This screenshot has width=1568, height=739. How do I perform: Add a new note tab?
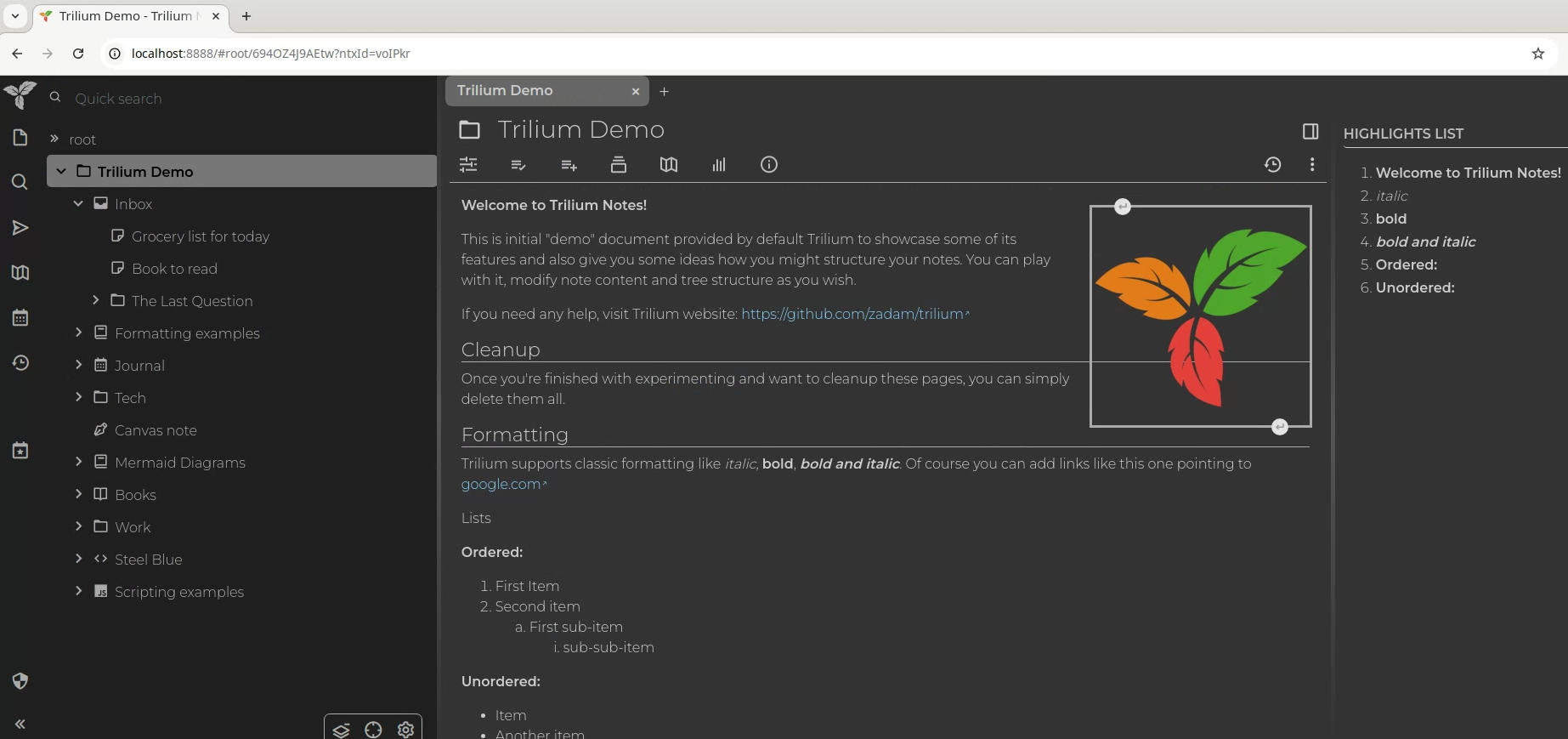[665, 91]
